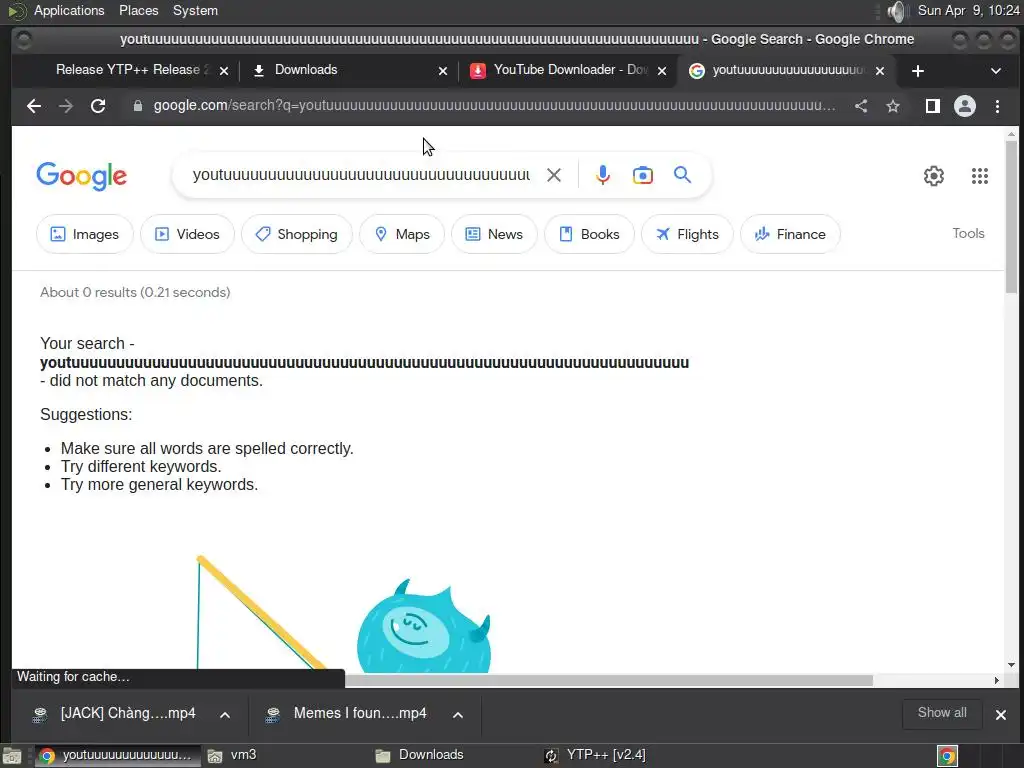This screenshot has height=768, width=1024.
Task: Open a new Chrome tab
Action: 918,71
